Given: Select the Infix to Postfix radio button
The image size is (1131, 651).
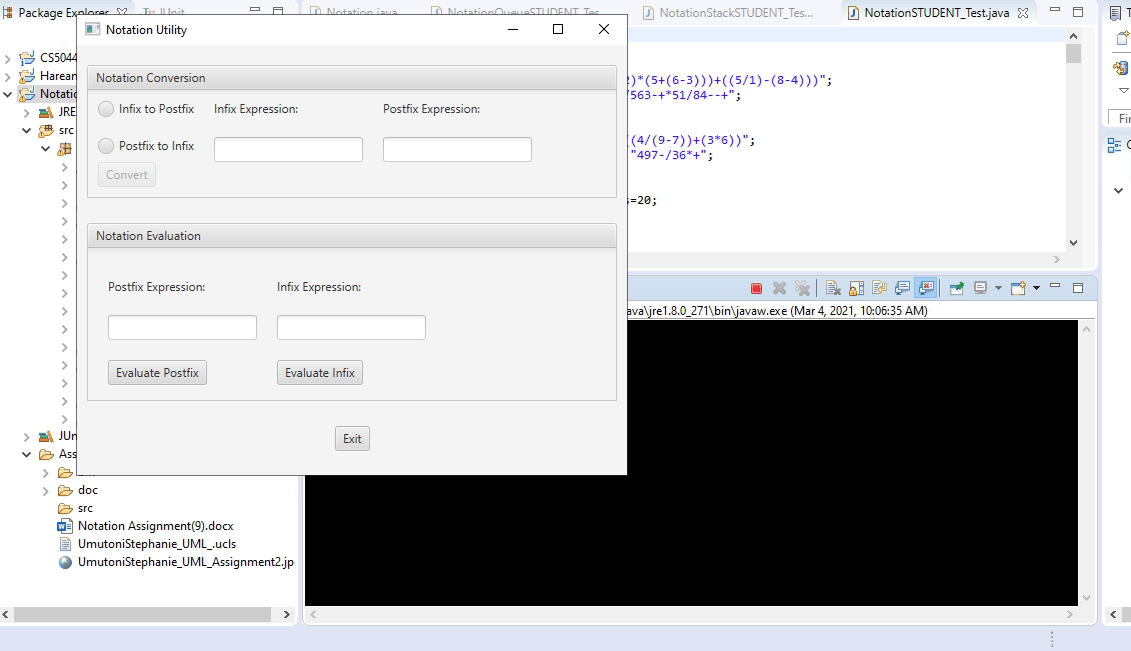Looking at the screenshot, I should tap(106, 109).
